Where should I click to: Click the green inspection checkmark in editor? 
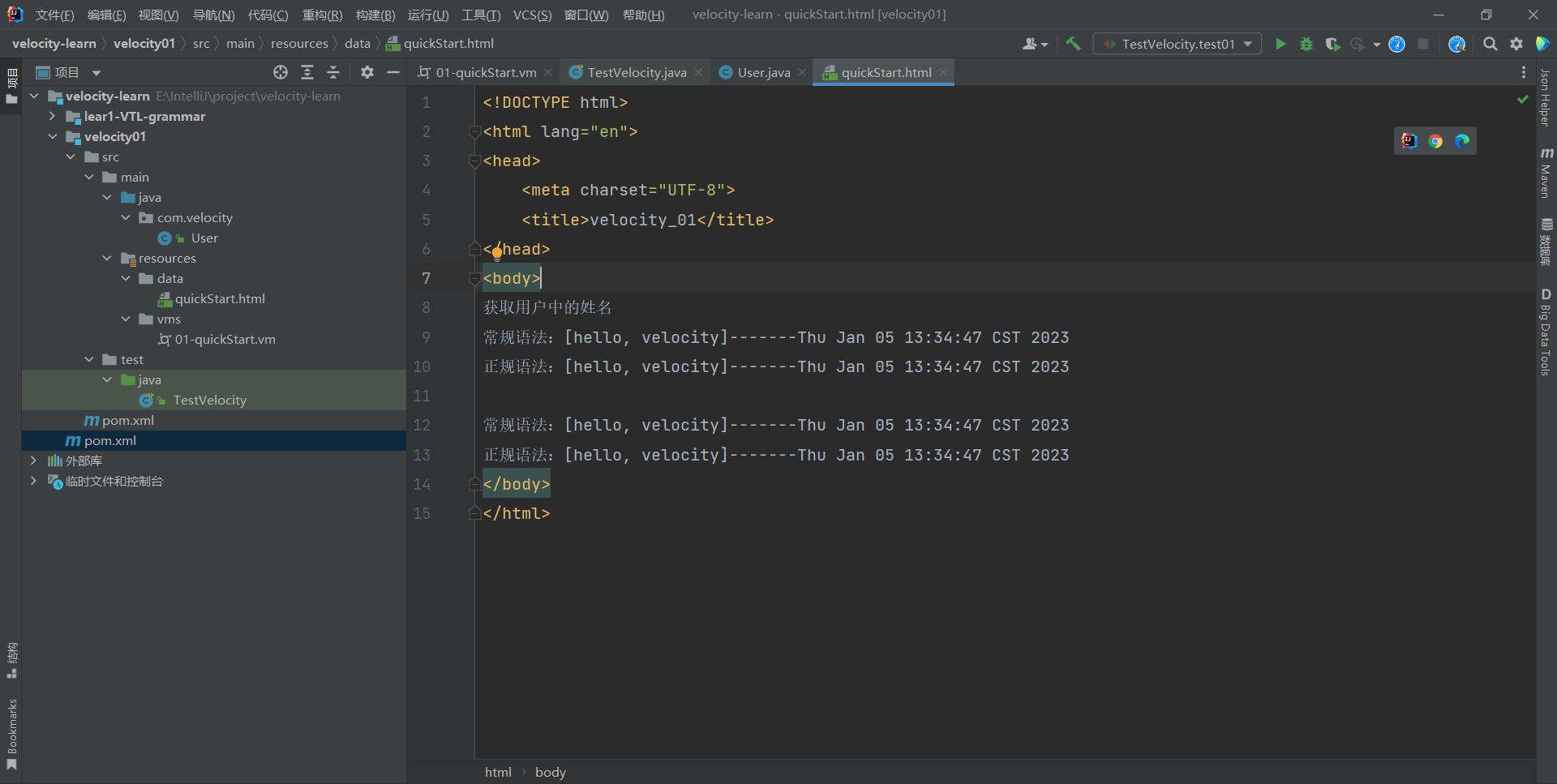pyautogui.click(x=1522, y=99)
